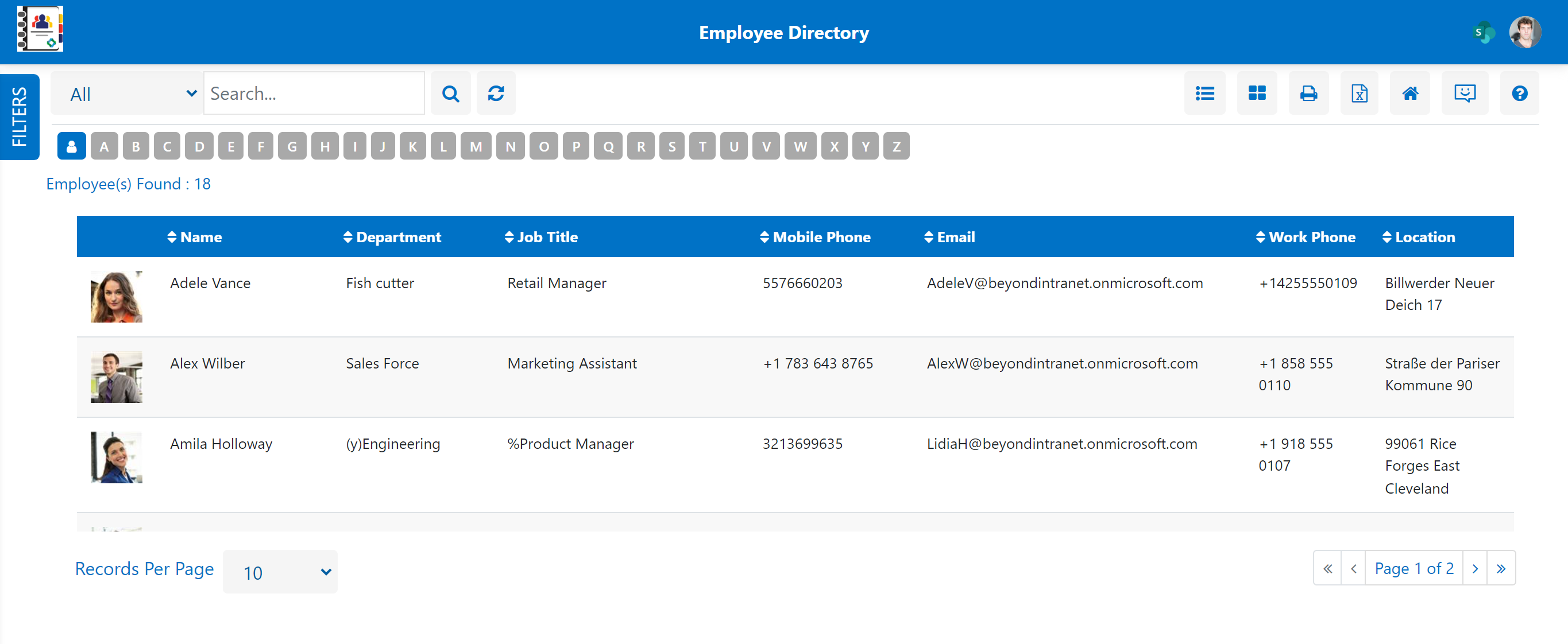This screenshot has width=1568, height=644.
Task: Refresh the employee list
Action: [496, 93]
